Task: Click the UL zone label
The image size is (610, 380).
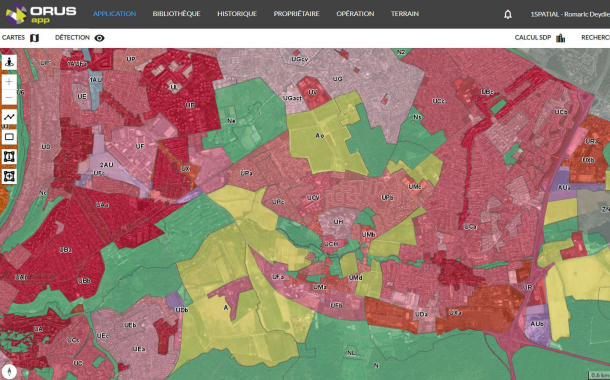Action: [x=174, y=88]
